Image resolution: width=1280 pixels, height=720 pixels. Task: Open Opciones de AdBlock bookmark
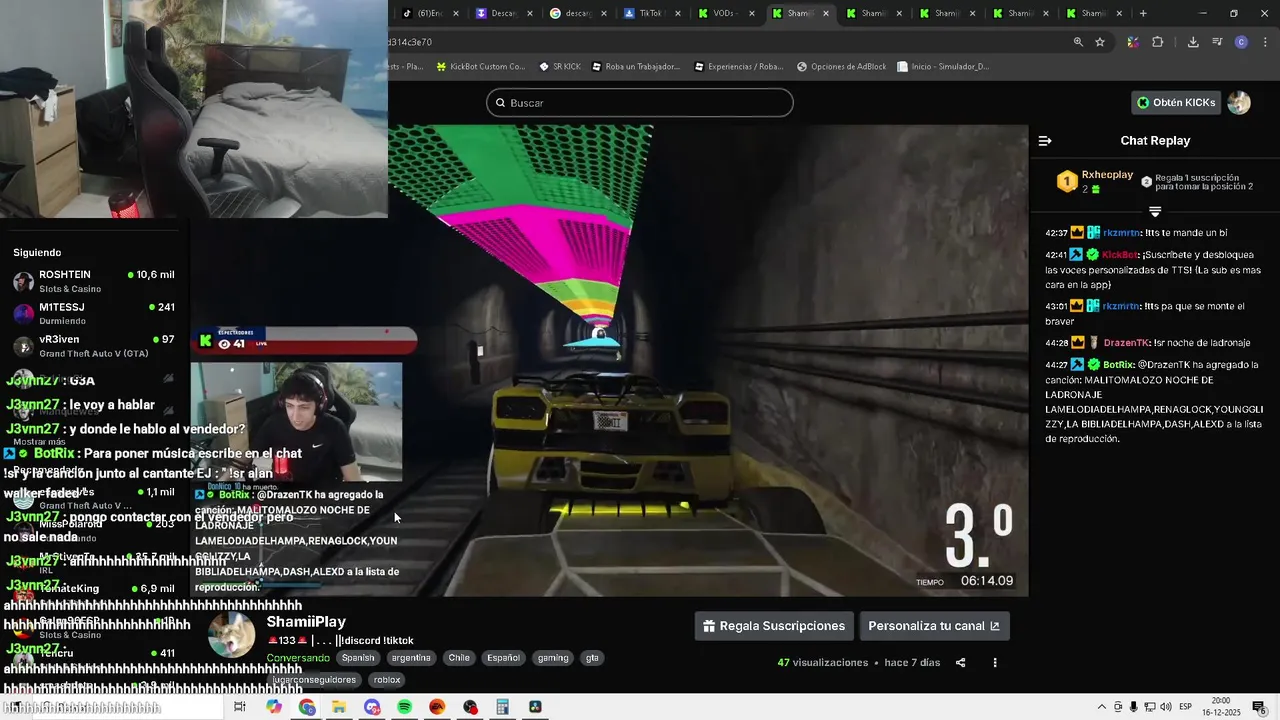842,67
